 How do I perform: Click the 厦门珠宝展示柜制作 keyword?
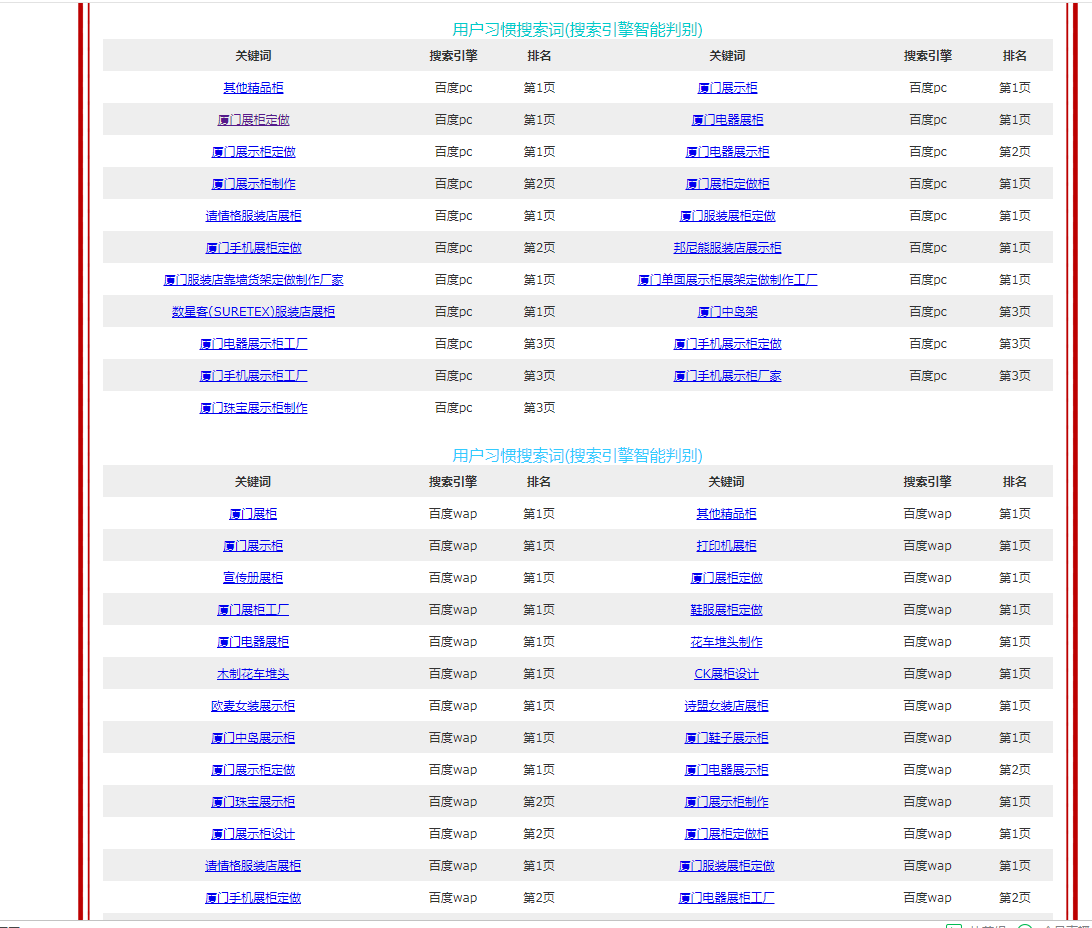(x=253, y=408)
